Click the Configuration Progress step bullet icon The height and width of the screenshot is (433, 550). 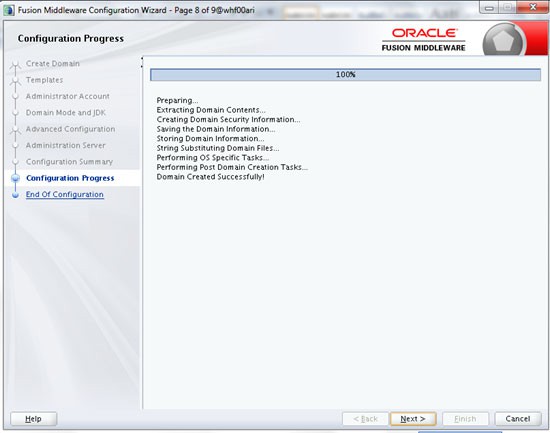pyautogui.click(x=15, y=178)
